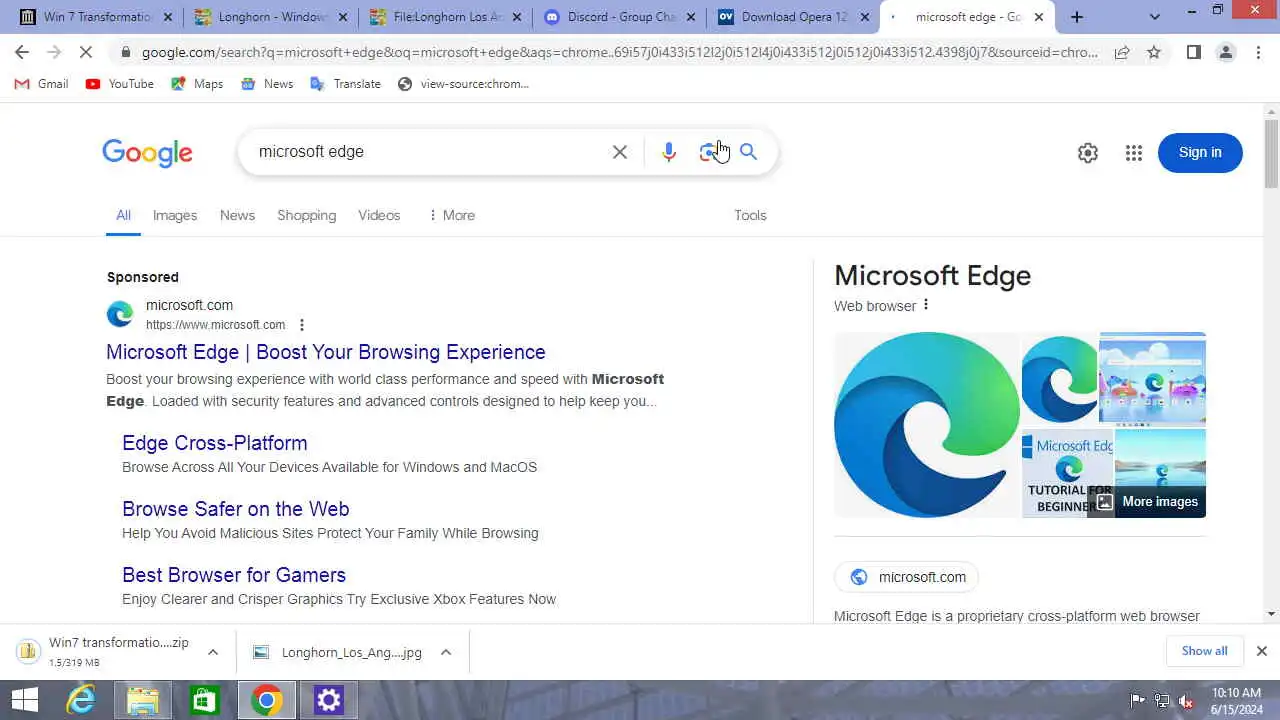The height and width of the screenshot is (720, 1280).
Task: Select the All results tab
Action: tap(123, 215)
